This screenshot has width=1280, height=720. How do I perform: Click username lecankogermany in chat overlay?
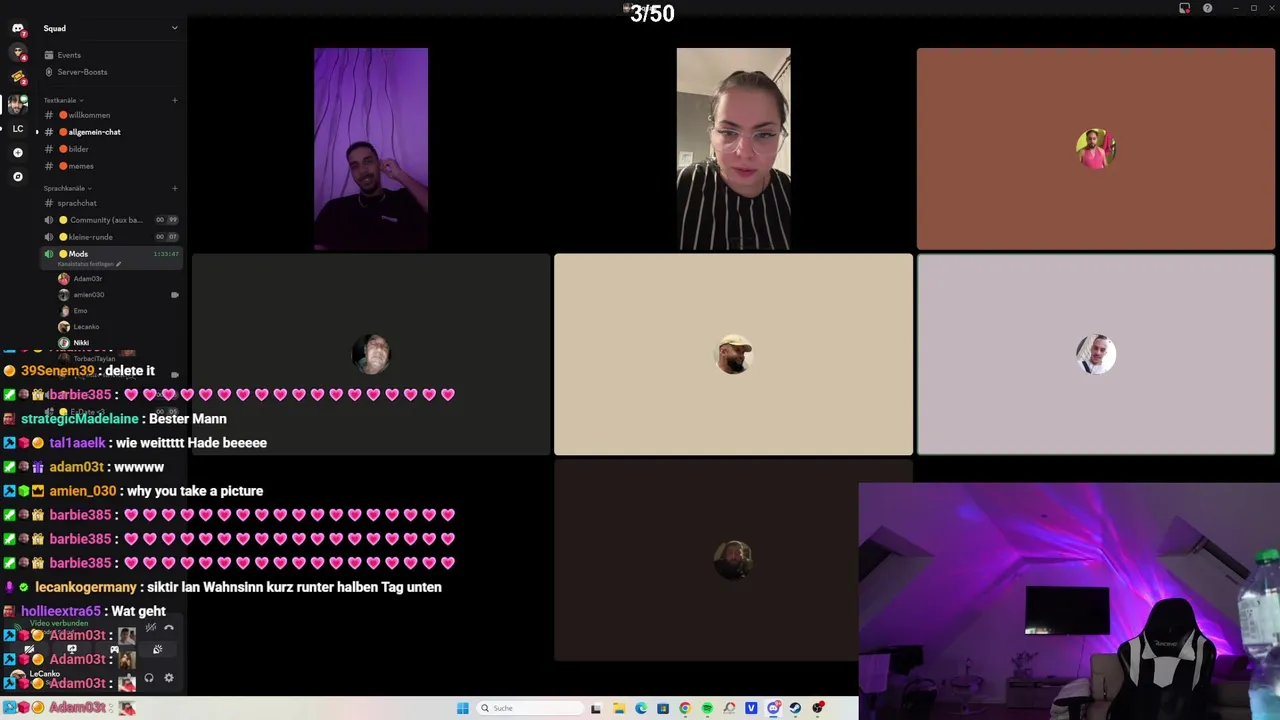pos(87,587)
